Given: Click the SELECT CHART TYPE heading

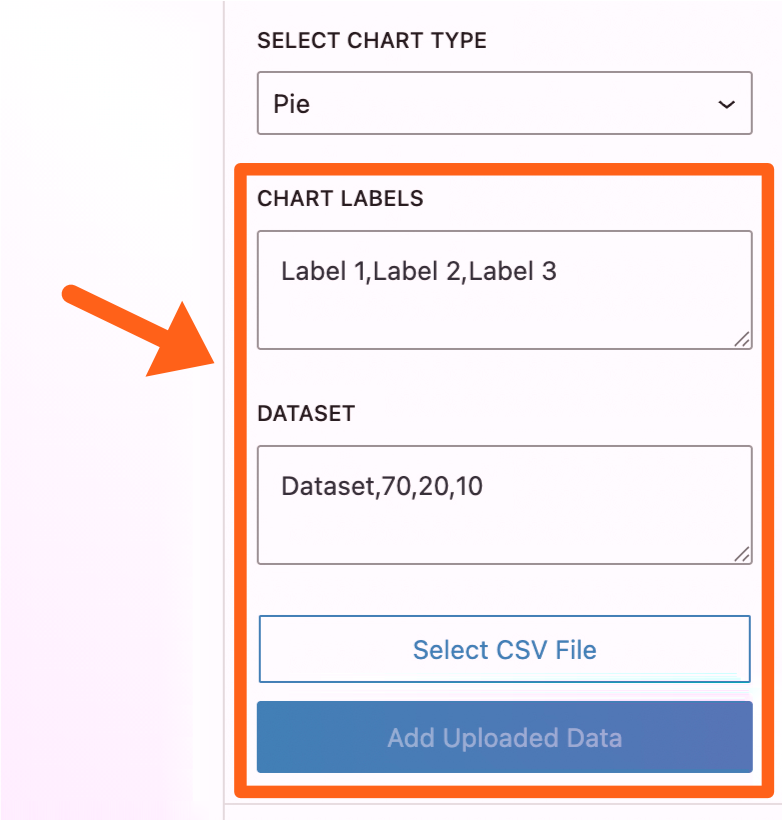Looking at the screenshot, I should tap(372, 41).
